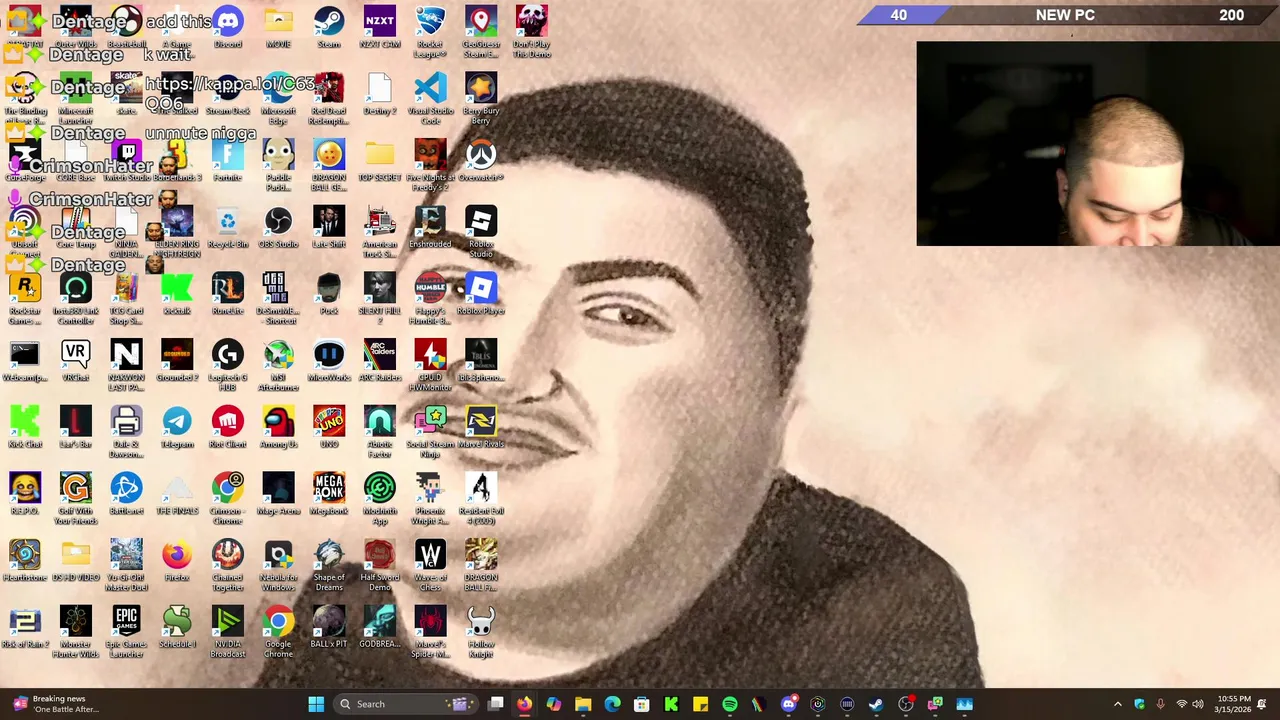This screenshot has height=720, width=1280.
Task: Open the Kick Chat desktop shortcut
Action: pos(25,427)
